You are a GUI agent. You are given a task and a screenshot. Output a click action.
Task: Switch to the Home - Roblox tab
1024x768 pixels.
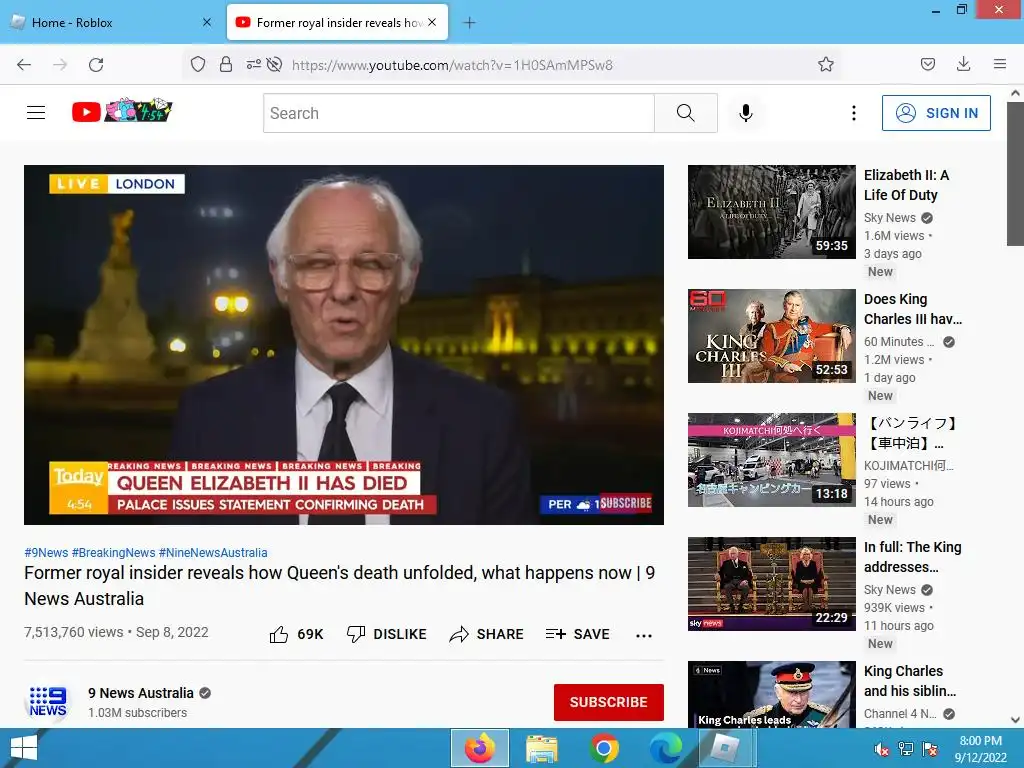[111, 22]
